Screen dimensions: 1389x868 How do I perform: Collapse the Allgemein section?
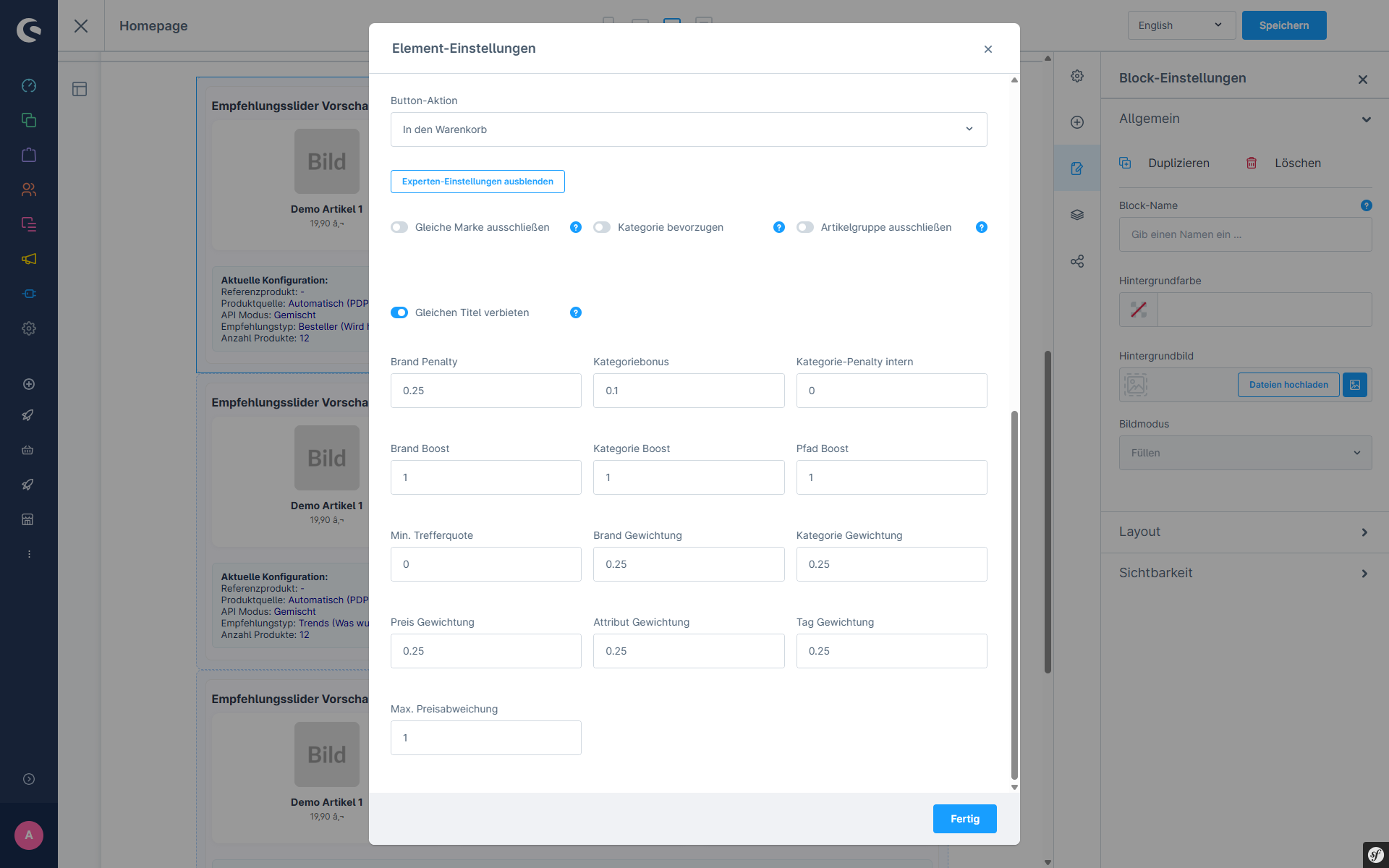point(1245,119)
